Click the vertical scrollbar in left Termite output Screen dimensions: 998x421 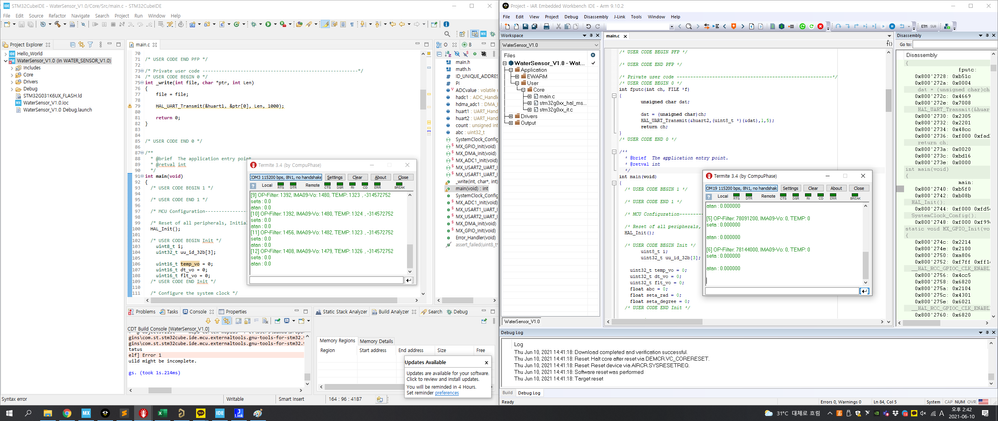point(410,232)
